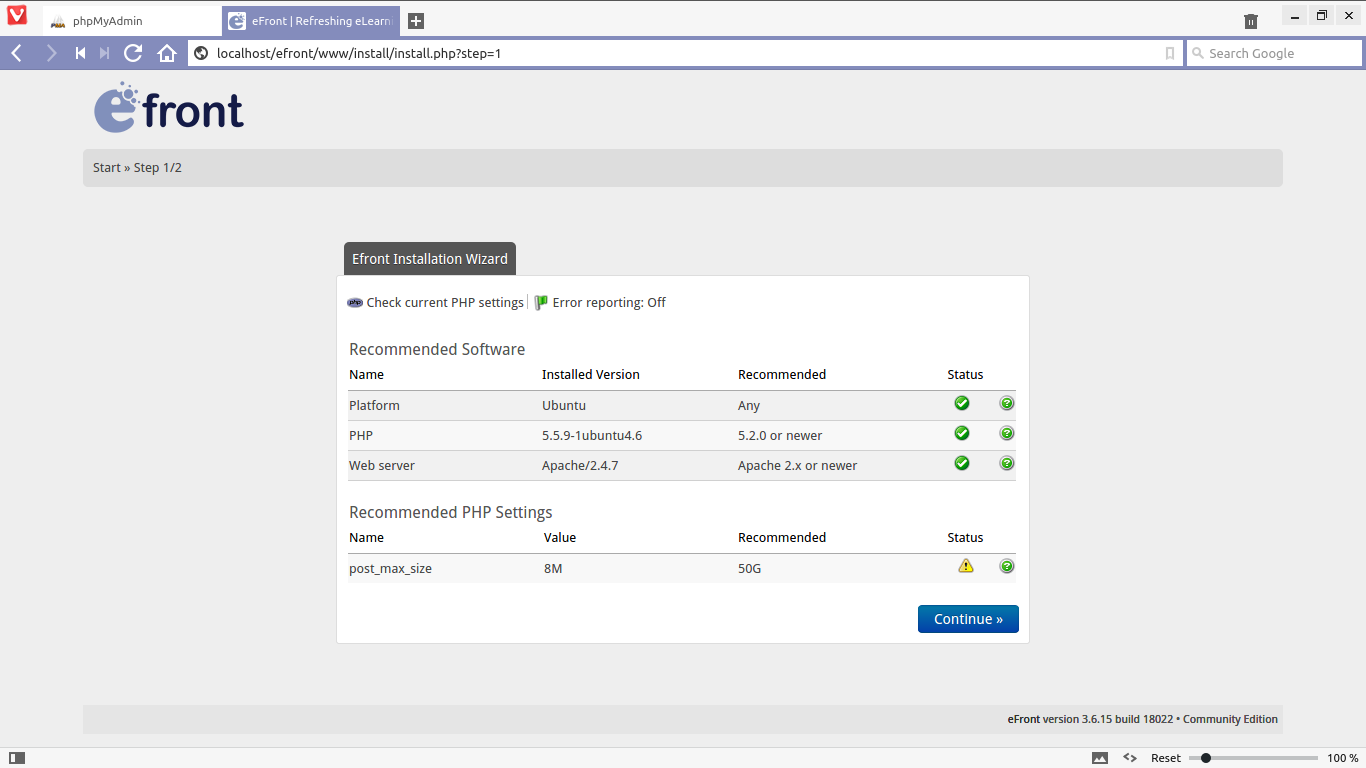Screen dimensions: 1366x768
Task: Click the 100 % zoom value
Action: pyautogui.click(x=1343, y=758)
